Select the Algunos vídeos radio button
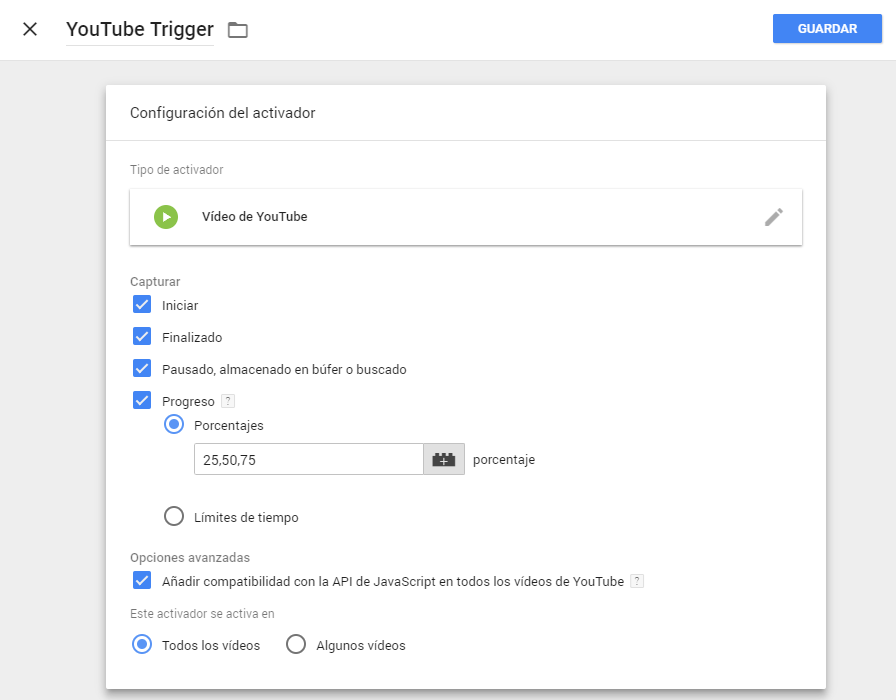The image size is (896, 700). pyautogui.click(x=296, y=645)
